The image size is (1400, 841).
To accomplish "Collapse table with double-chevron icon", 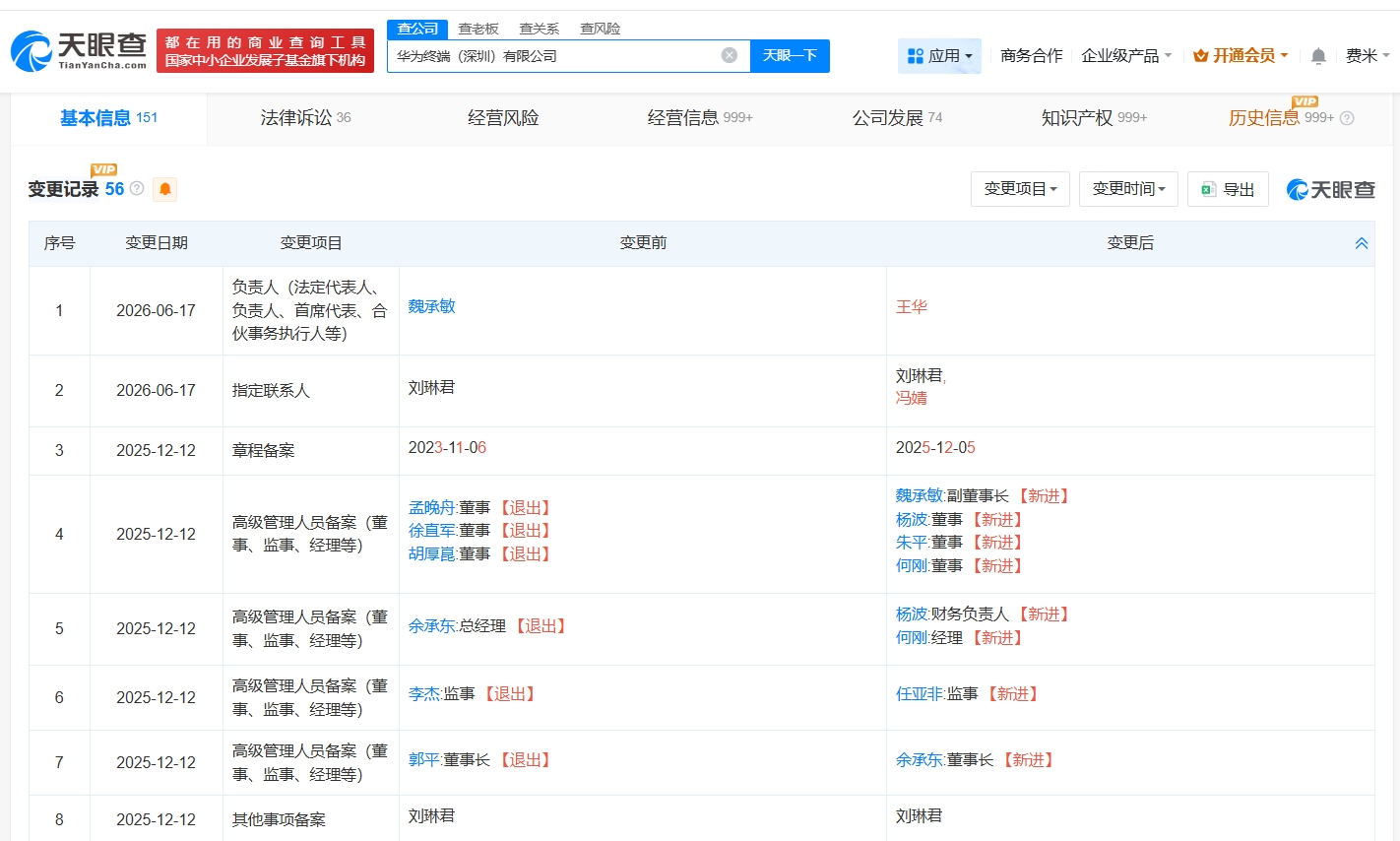I will [1362, 243].
